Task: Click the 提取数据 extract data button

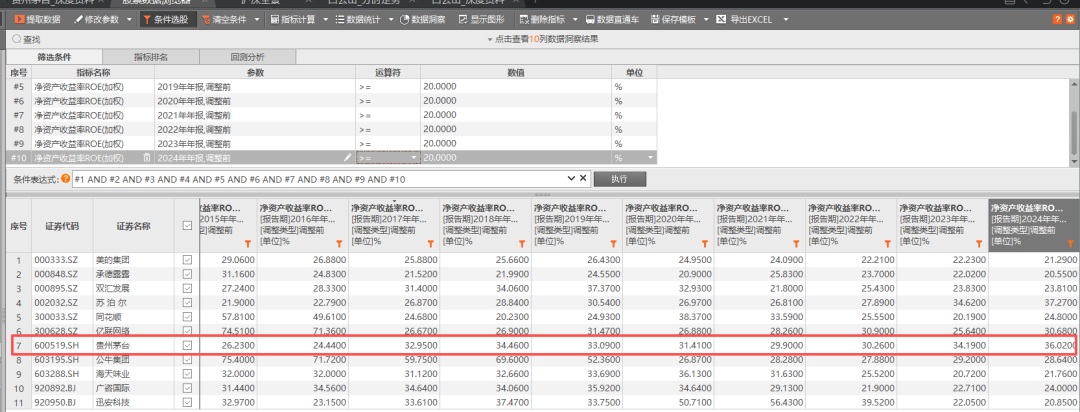Action: point(38,19)
